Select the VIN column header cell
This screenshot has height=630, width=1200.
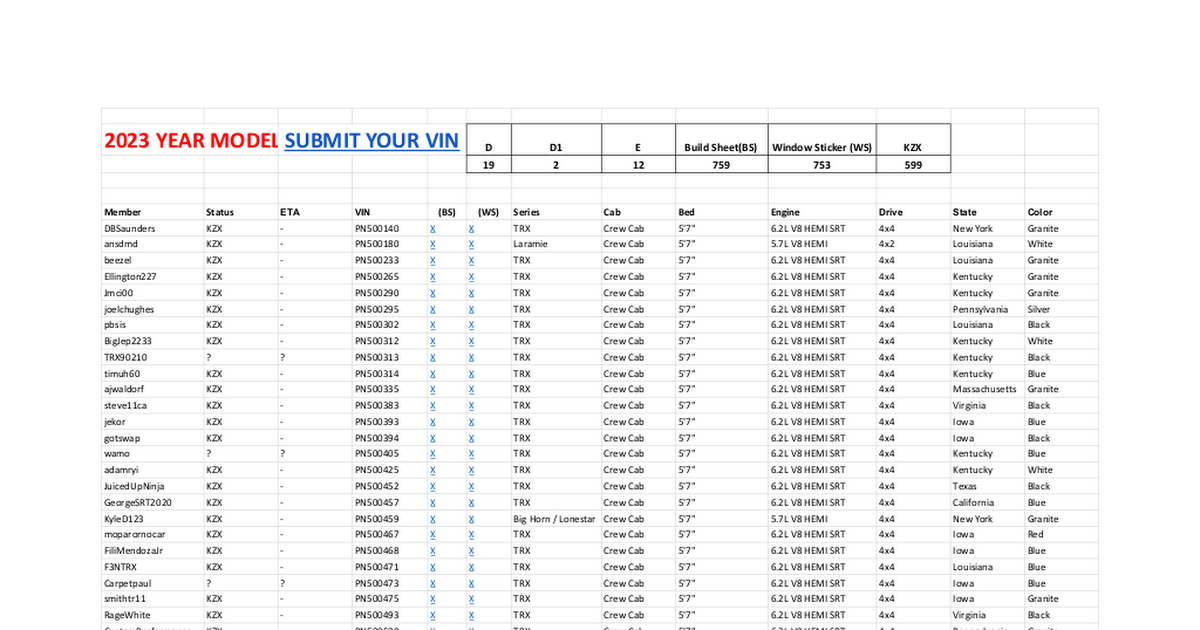[363, 212]
